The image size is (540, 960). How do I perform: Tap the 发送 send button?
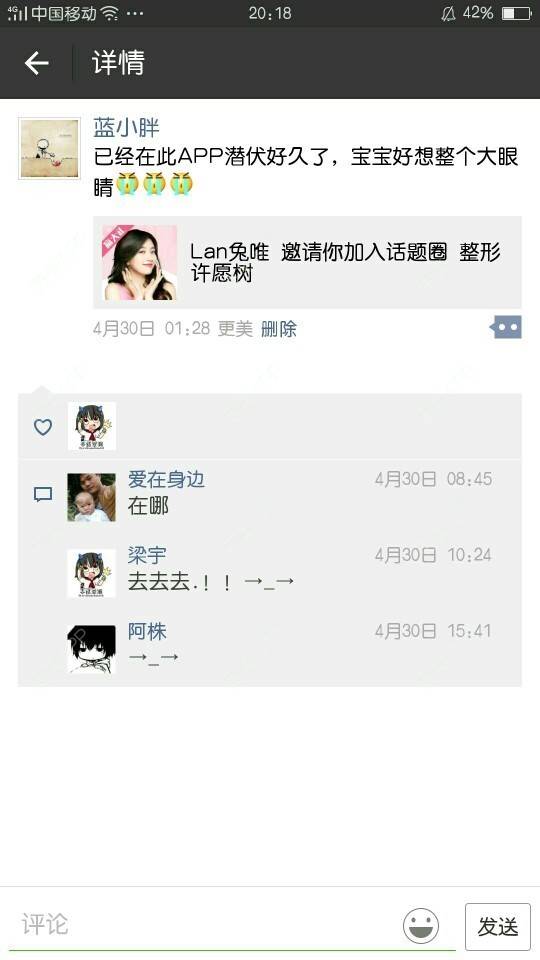(498, 926)
